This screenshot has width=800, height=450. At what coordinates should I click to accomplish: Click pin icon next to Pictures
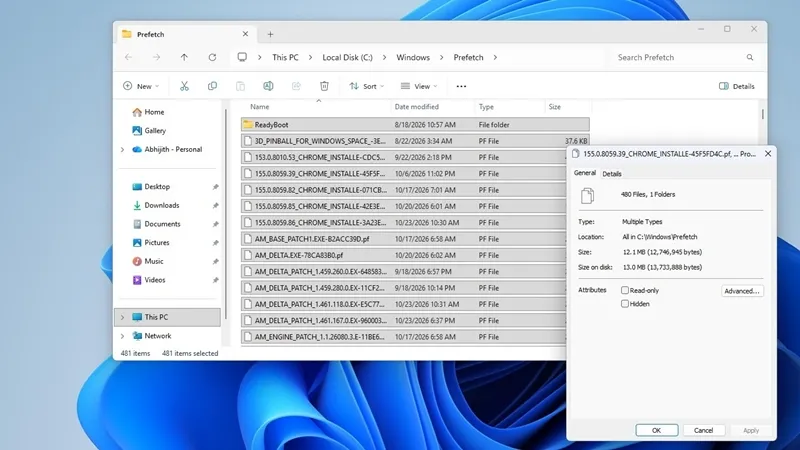pyautogui.click(x=215, y=242)
